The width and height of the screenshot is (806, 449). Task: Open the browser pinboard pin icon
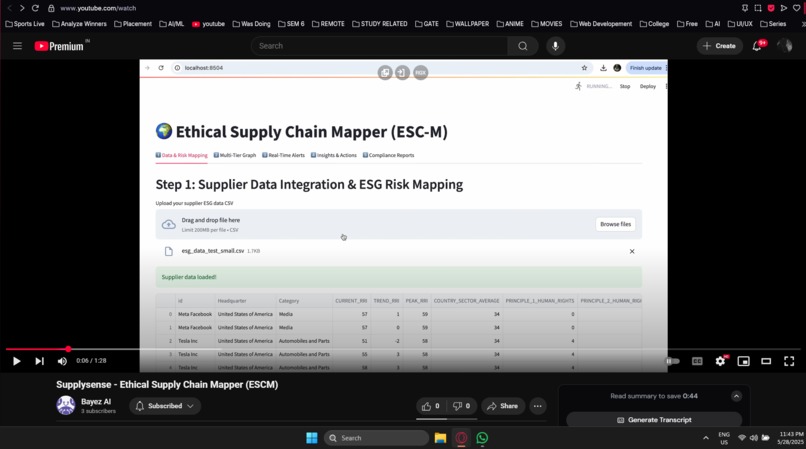(744, 8)
